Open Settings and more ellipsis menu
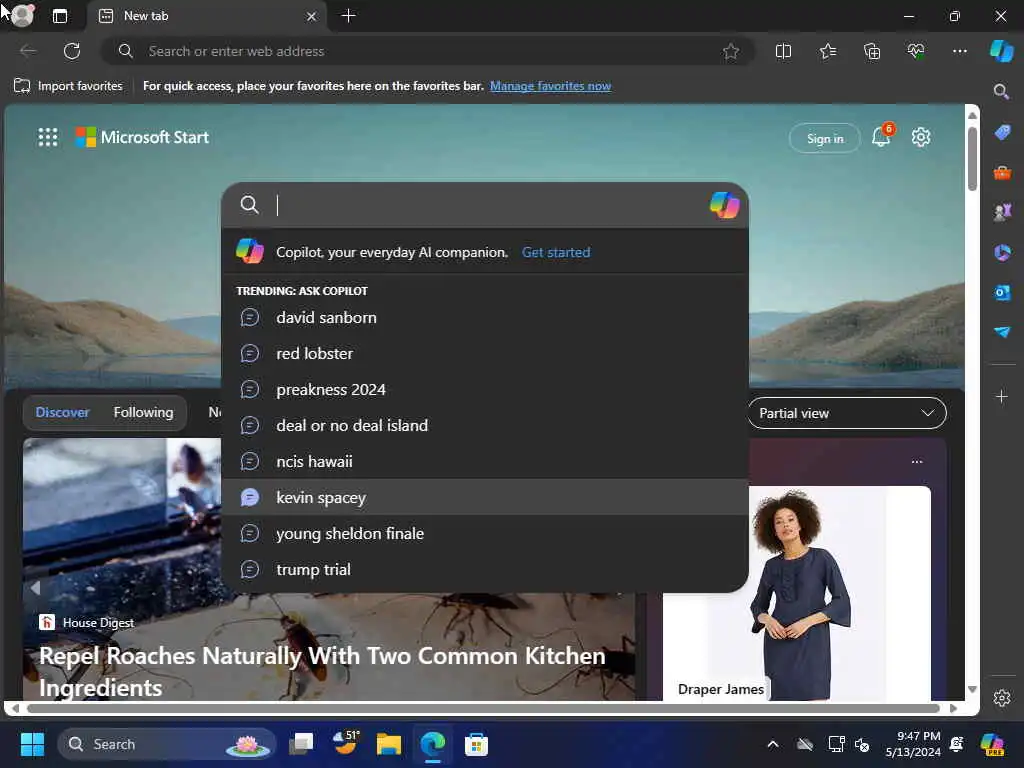 point(959,51)
